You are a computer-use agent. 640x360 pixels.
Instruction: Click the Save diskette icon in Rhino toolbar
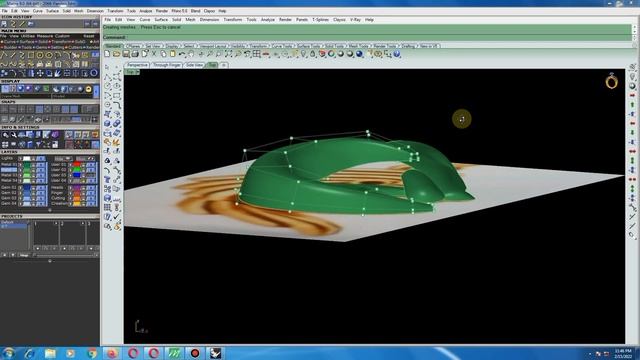[x=126, y=54]
